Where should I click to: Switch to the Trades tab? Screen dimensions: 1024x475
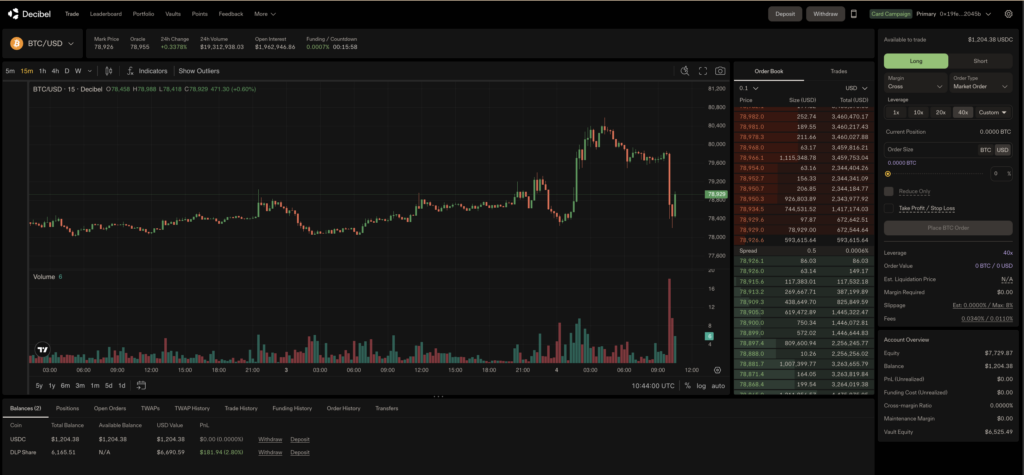click(x=839, y=71)
